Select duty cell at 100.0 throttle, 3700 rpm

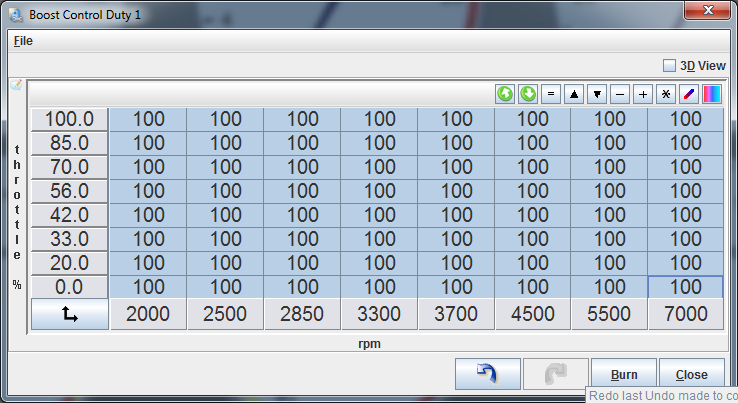456,120
